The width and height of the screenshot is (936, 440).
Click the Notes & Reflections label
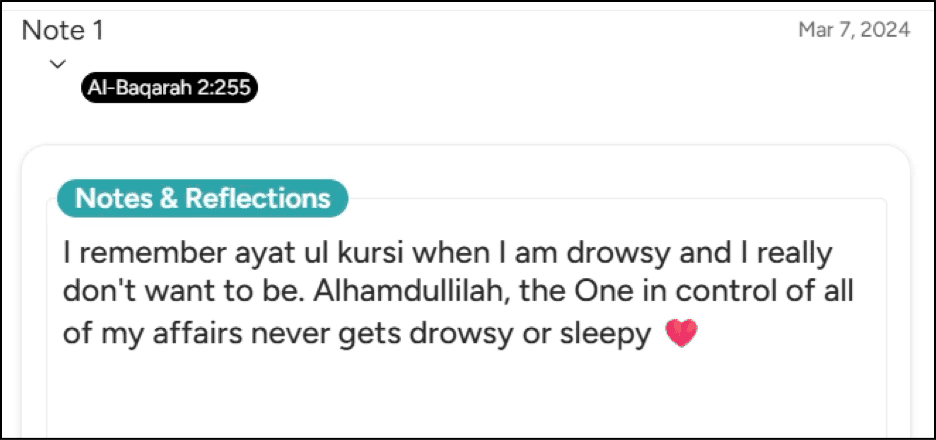click(202, 198)
